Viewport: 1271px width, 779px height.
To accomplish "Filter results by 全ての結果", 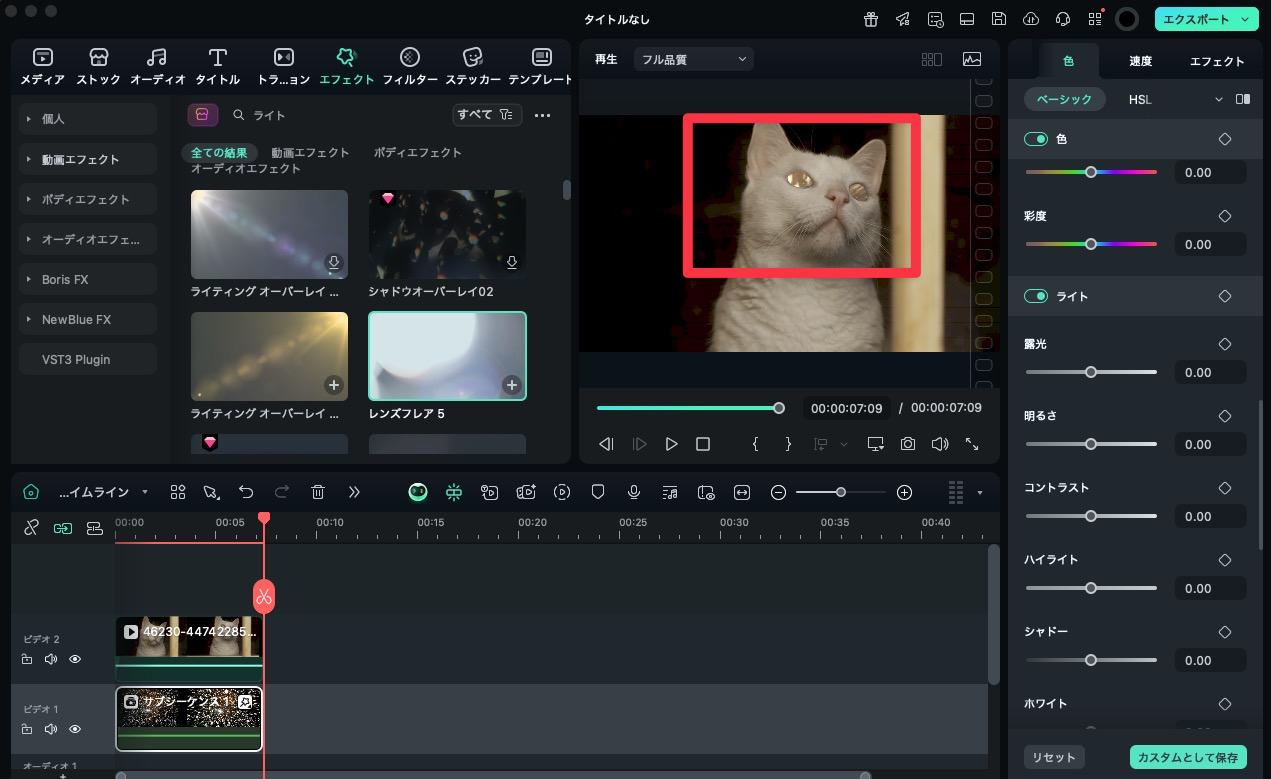I will coord(218,152).
